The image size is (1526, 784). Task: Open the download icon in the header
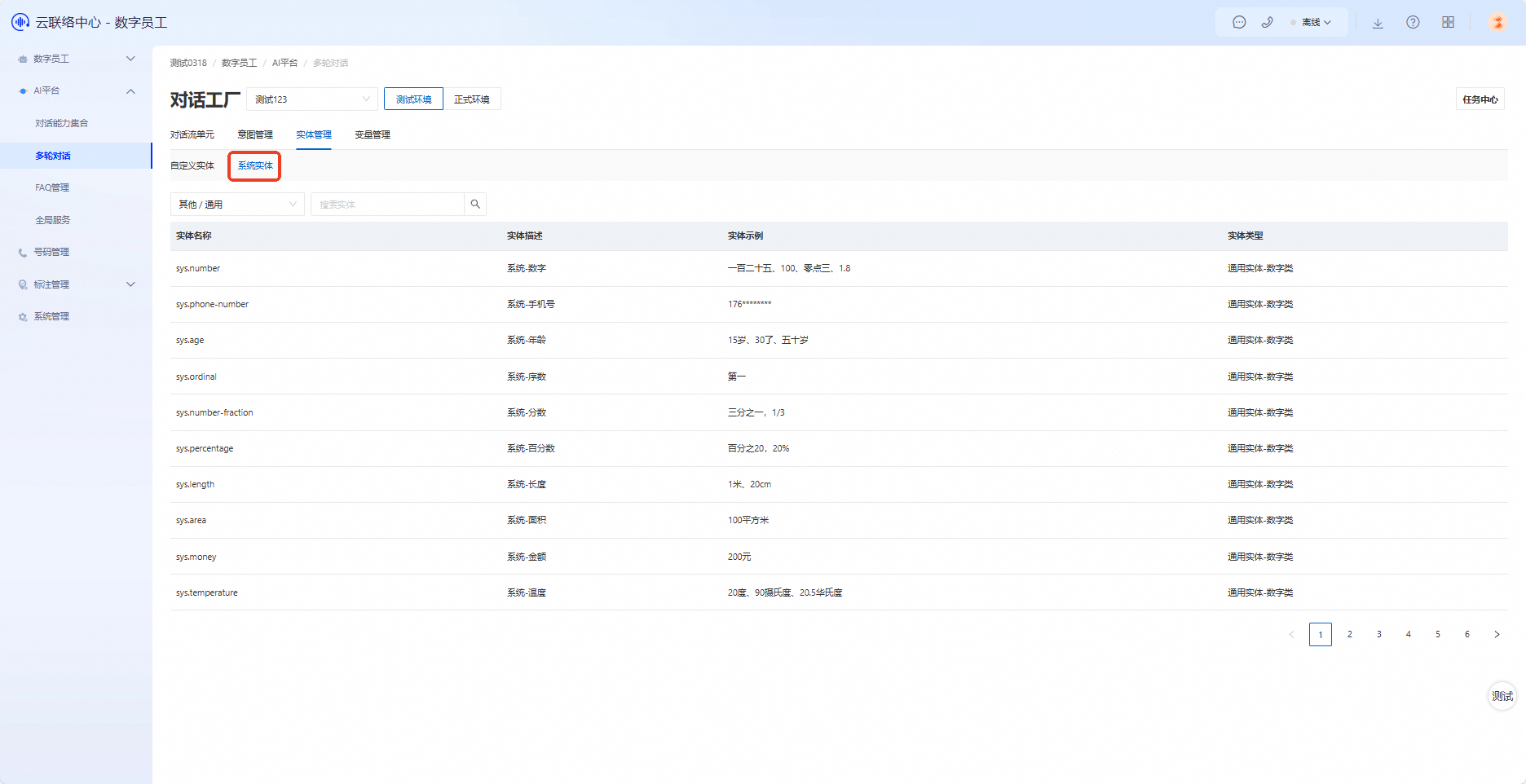tap(1378, 23)
